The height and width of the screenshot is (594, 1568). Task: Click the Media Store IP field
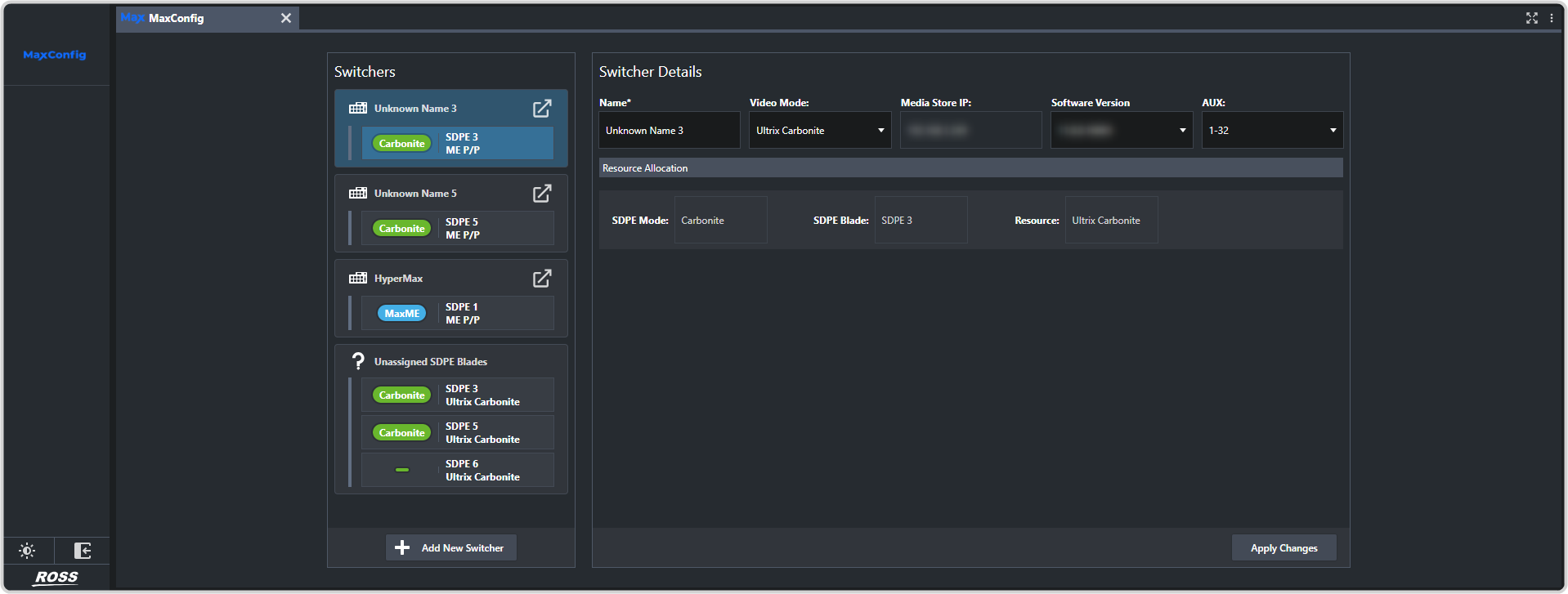[x=971, y=130]
